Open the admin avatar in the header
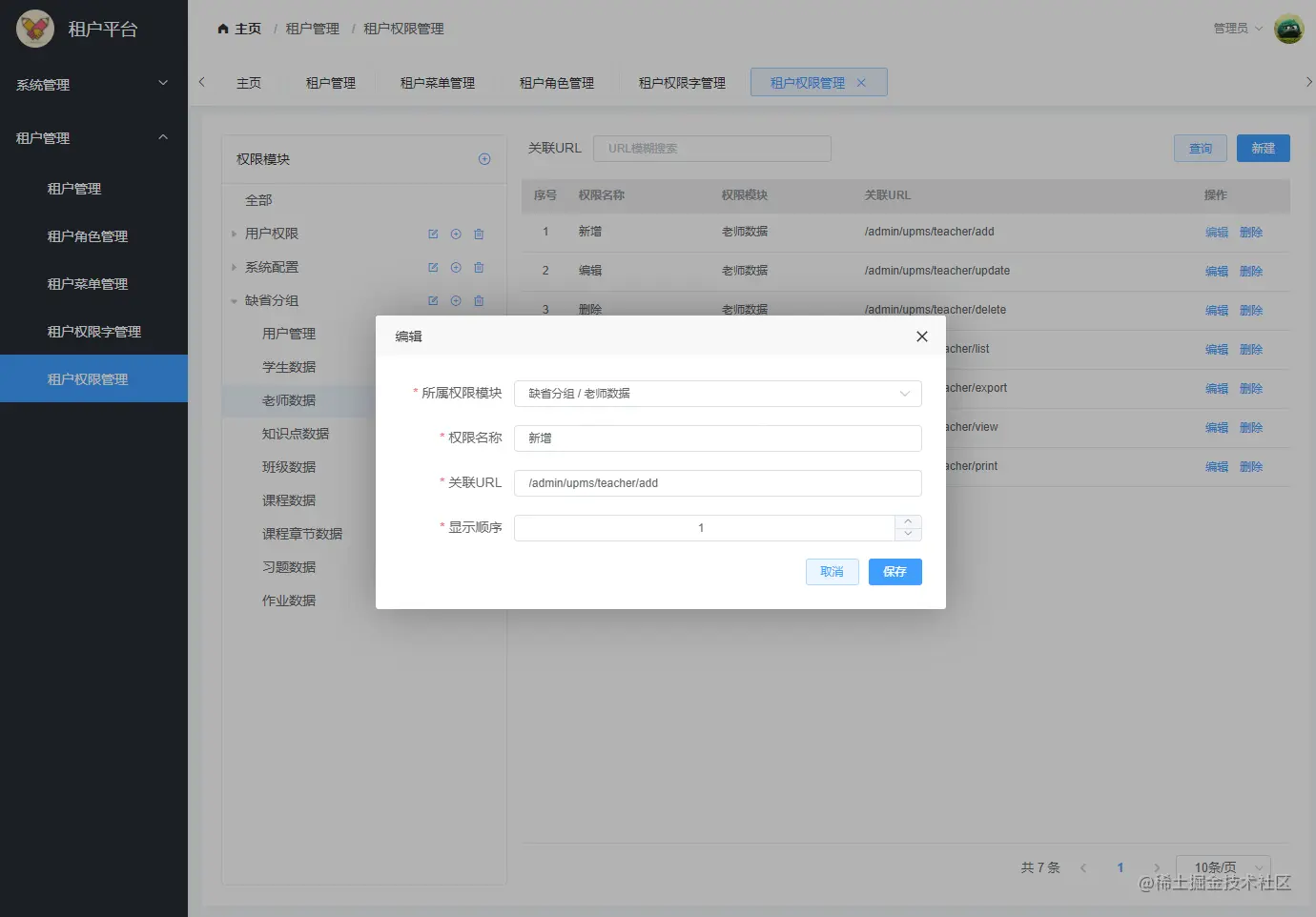Screen dimensions: 1316x917 click(x=1289, y=29)
